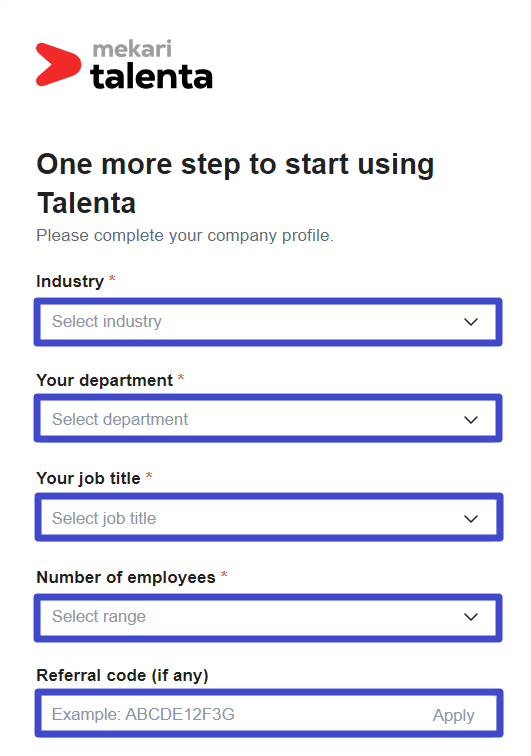Click the black "talenta" wordmark
This screenshot has width=531, height=756.
click(x=151, y=77)
